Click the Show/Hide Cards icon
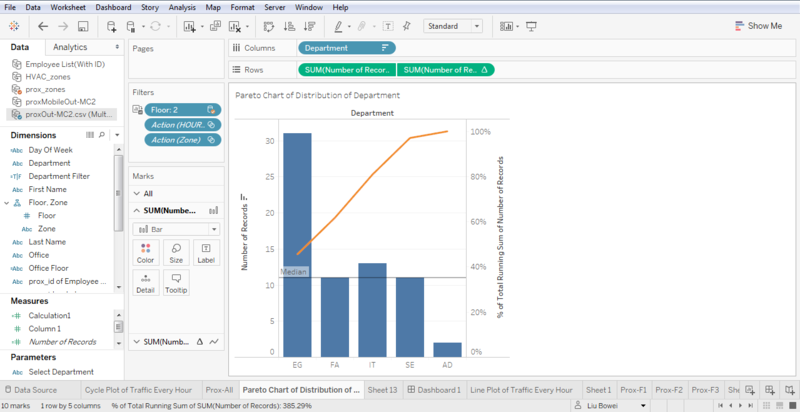The height and width of the screenshot is (412, 800). [x=506, y=27]
